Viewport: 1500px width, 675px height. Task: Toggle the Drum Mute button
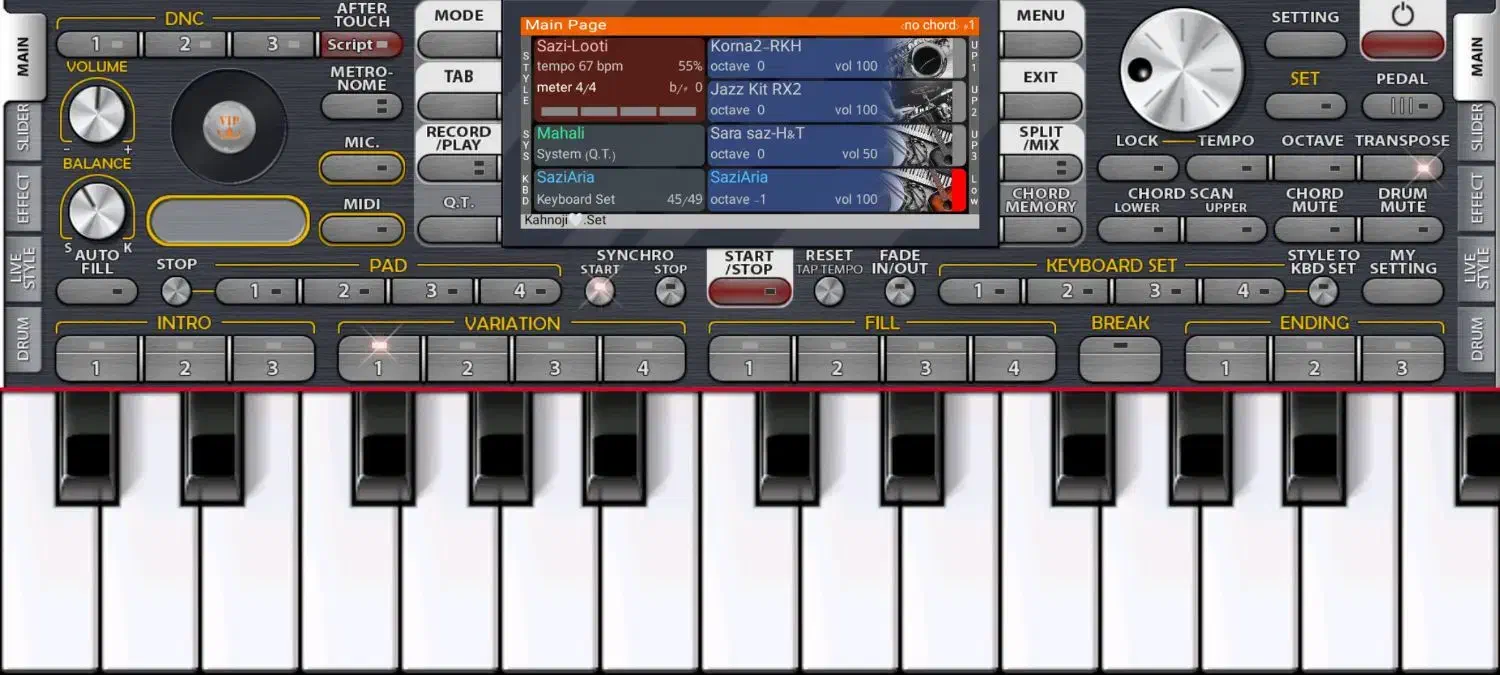[1402, 229]
